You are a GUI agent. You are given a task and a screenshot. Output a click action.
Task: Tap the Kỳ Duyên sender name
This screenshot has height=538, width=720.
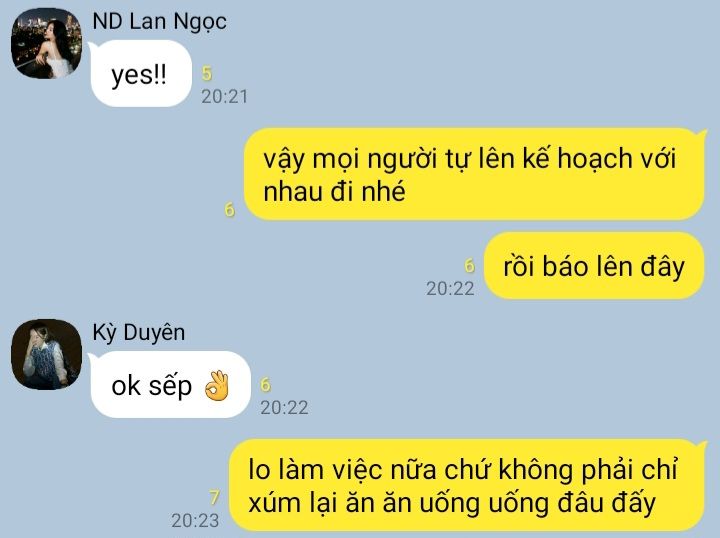click(139, 332)
